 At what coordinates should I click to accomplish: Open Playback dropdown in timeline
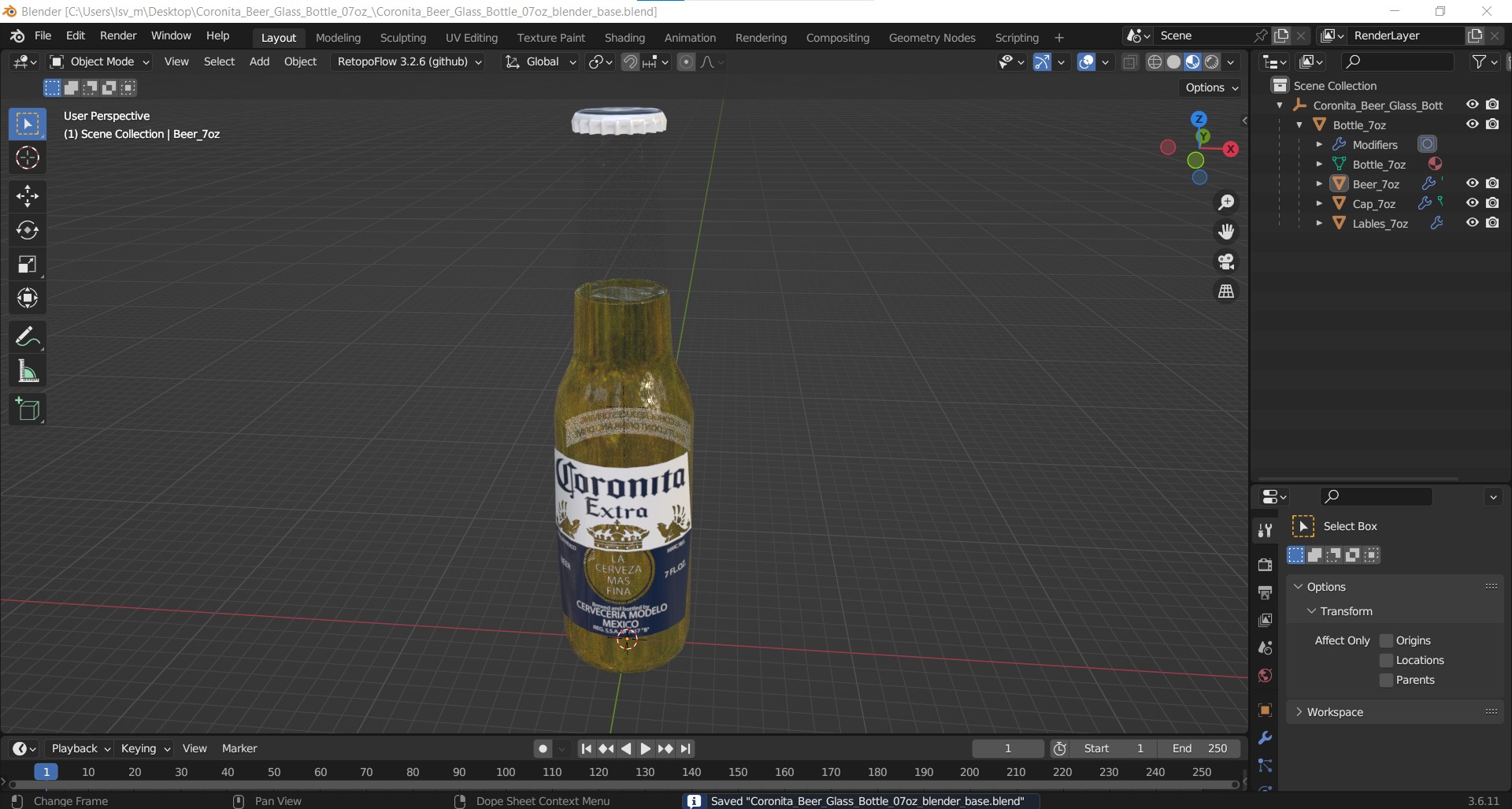pyautogui.click(x=80, y=749)
